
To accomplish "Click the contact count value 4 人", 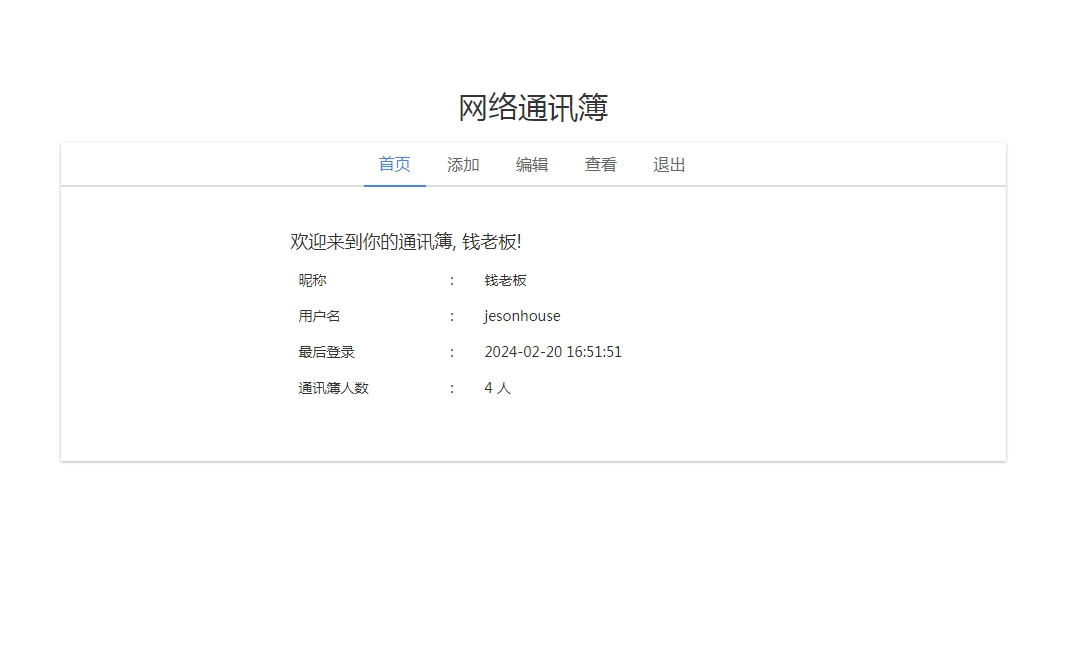I will click(498, 388).
